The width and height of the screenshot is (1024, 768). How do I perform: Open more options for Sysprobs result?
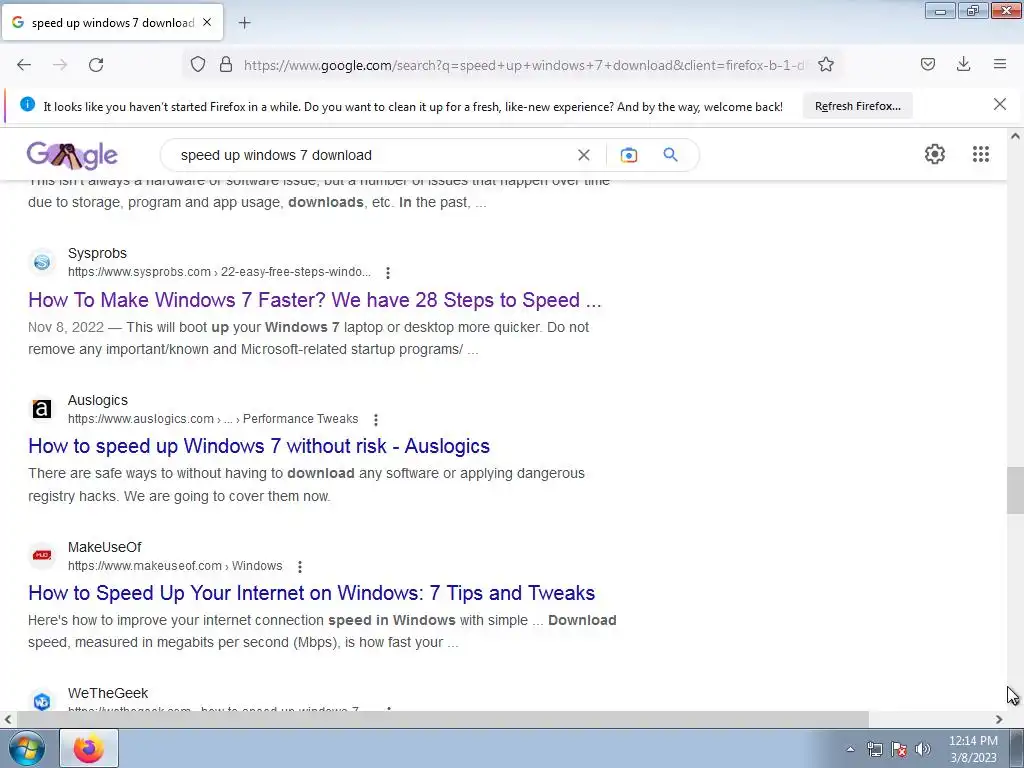[x=388, y=272]
